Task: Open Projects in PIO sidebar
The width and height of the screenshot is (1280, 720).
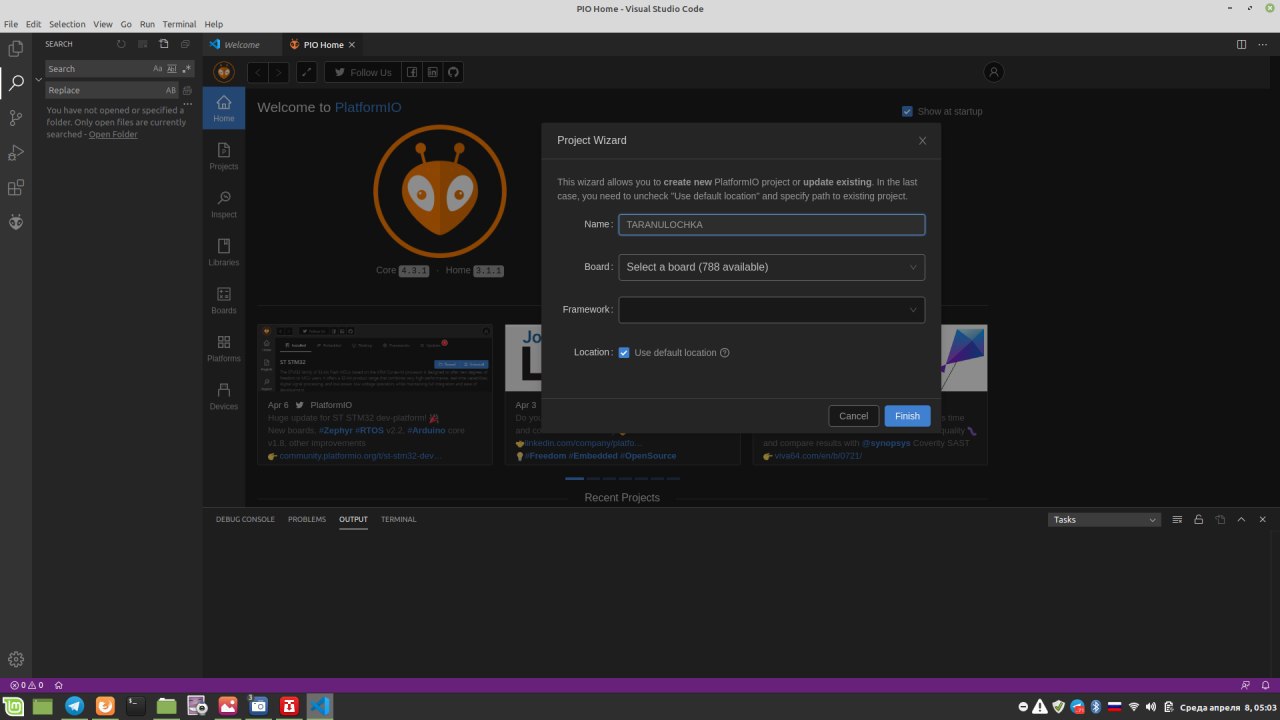Action: click(224, 156)
